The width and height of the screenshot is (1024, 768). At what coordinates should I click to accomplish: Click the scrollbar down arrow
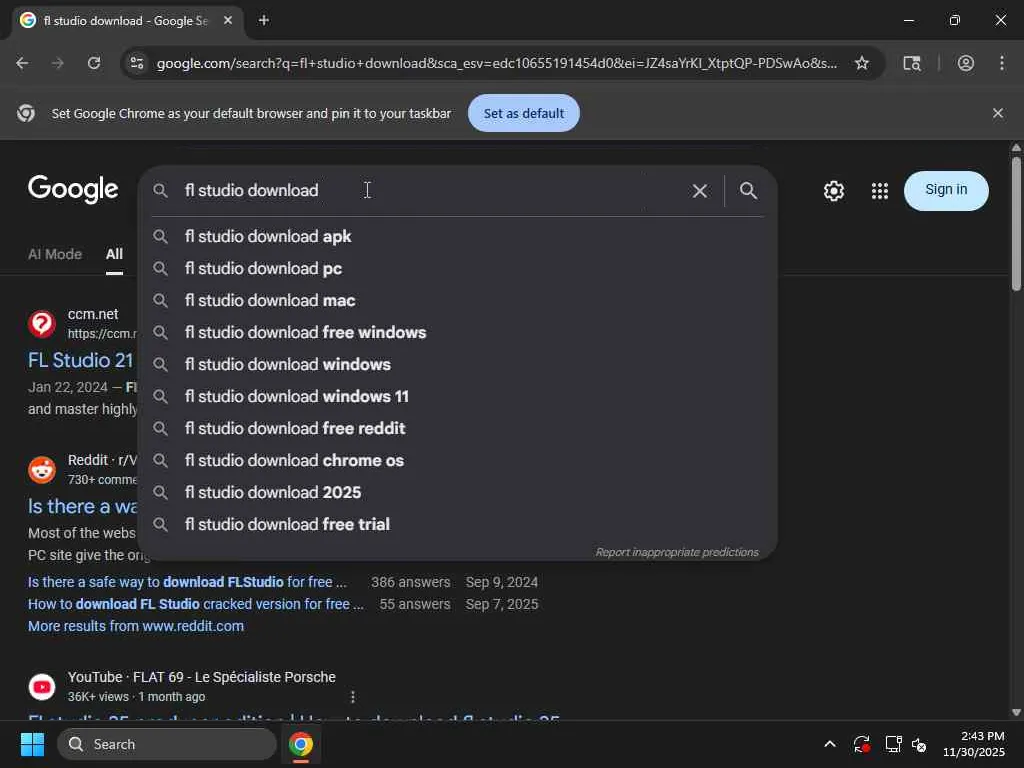1016,712
